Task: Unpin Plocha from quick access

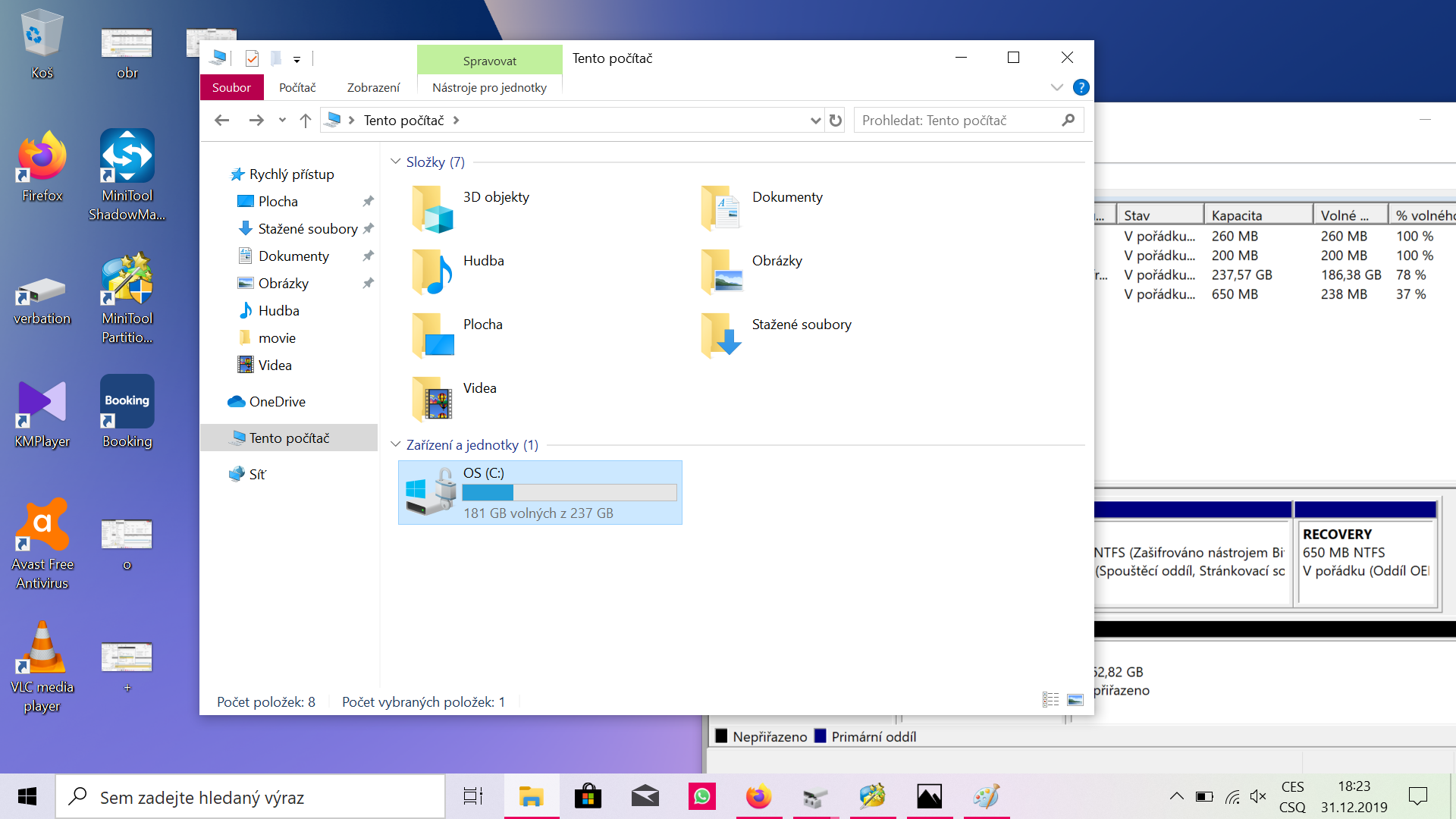Action: 368,202
